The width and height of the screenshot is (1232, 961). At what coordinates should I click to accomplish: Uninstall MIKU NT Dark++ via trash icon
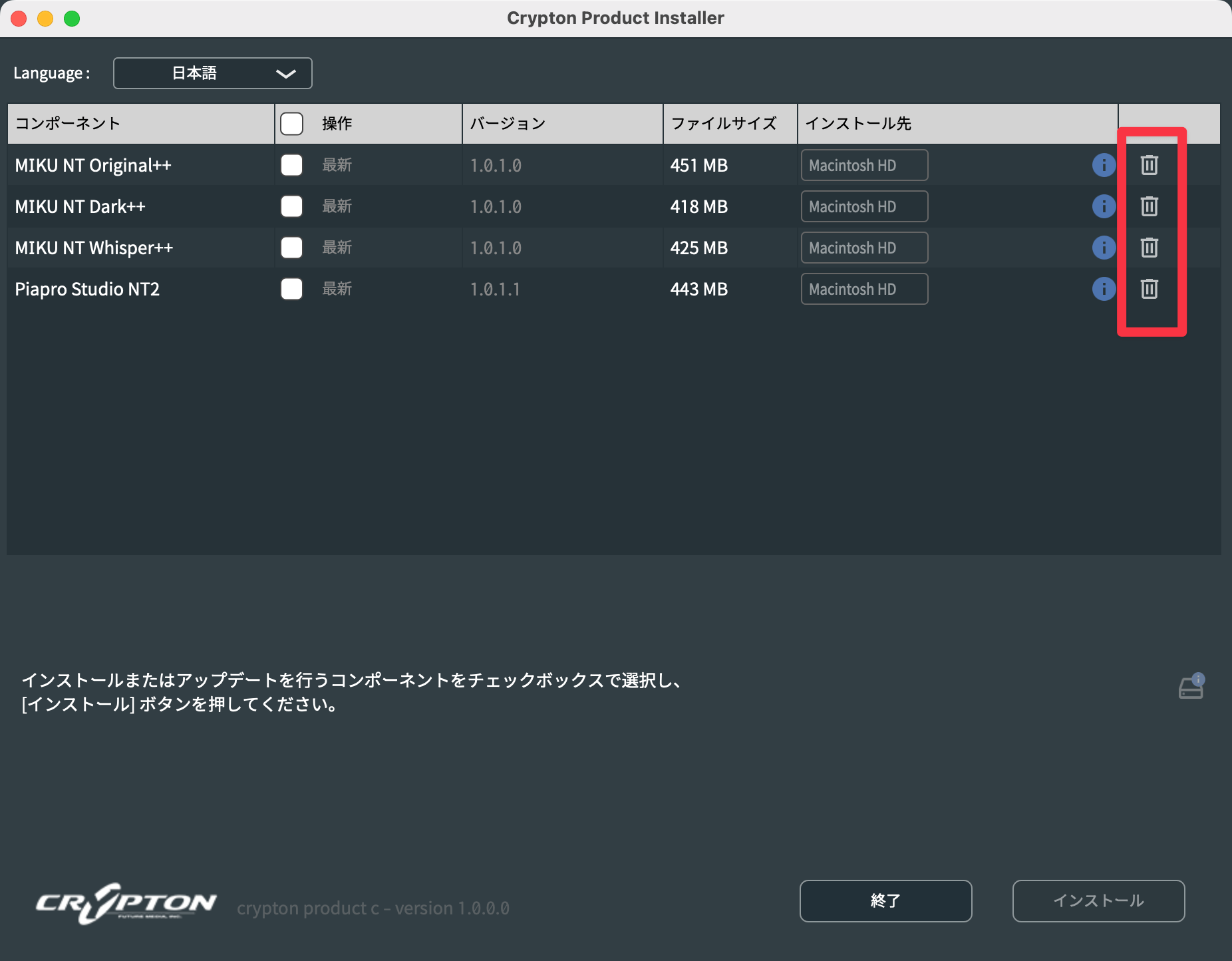coord(1150,206)
